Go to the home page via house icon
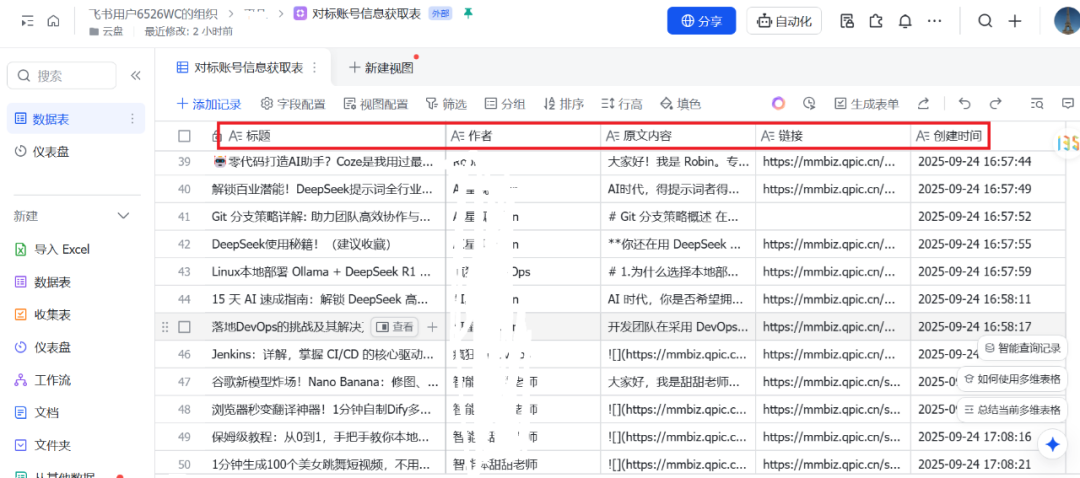 coord(53,21)
